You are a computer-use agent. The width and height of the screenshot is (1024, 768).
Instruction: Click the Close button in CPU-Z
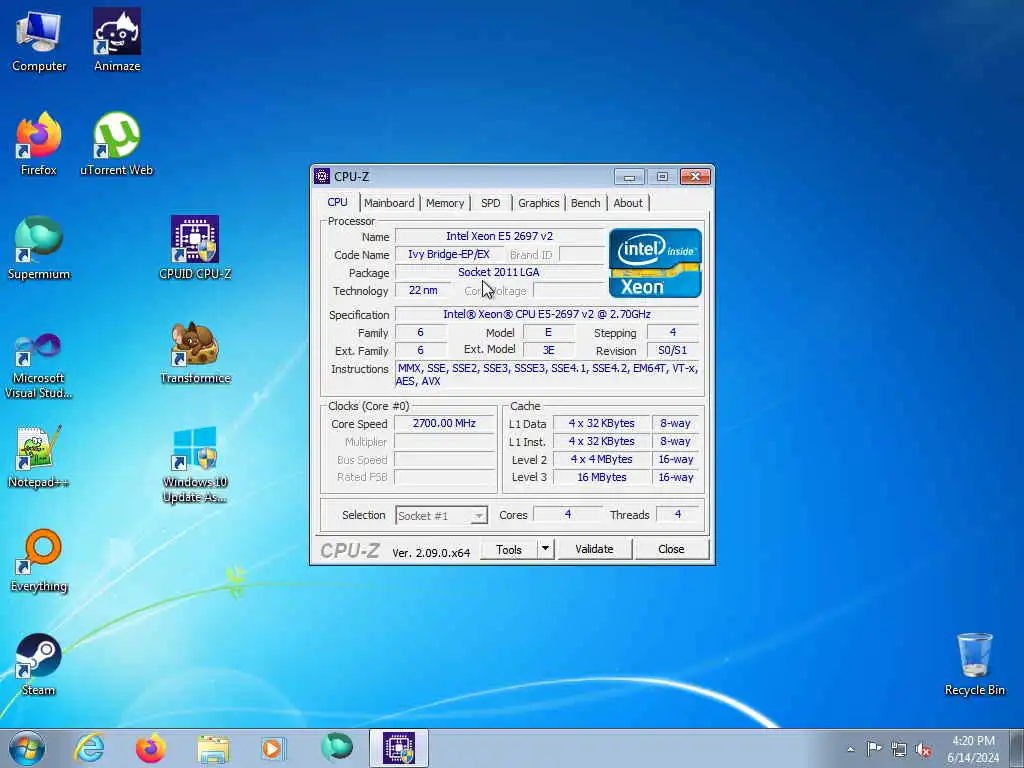point(671,549)
